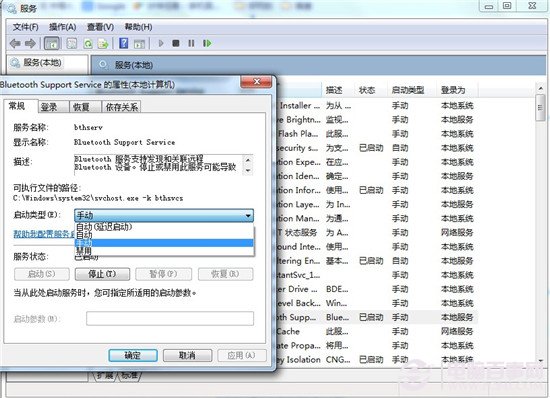Click the 停止(T) button
This screenshot has height=398, width=550.
click(102, 274)
